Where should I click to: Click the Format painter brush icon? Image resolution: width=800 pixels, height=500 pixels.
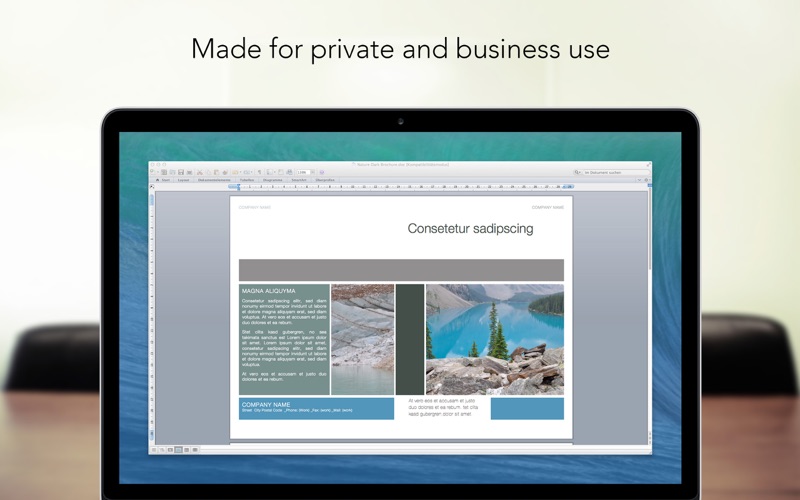point(225,172)
